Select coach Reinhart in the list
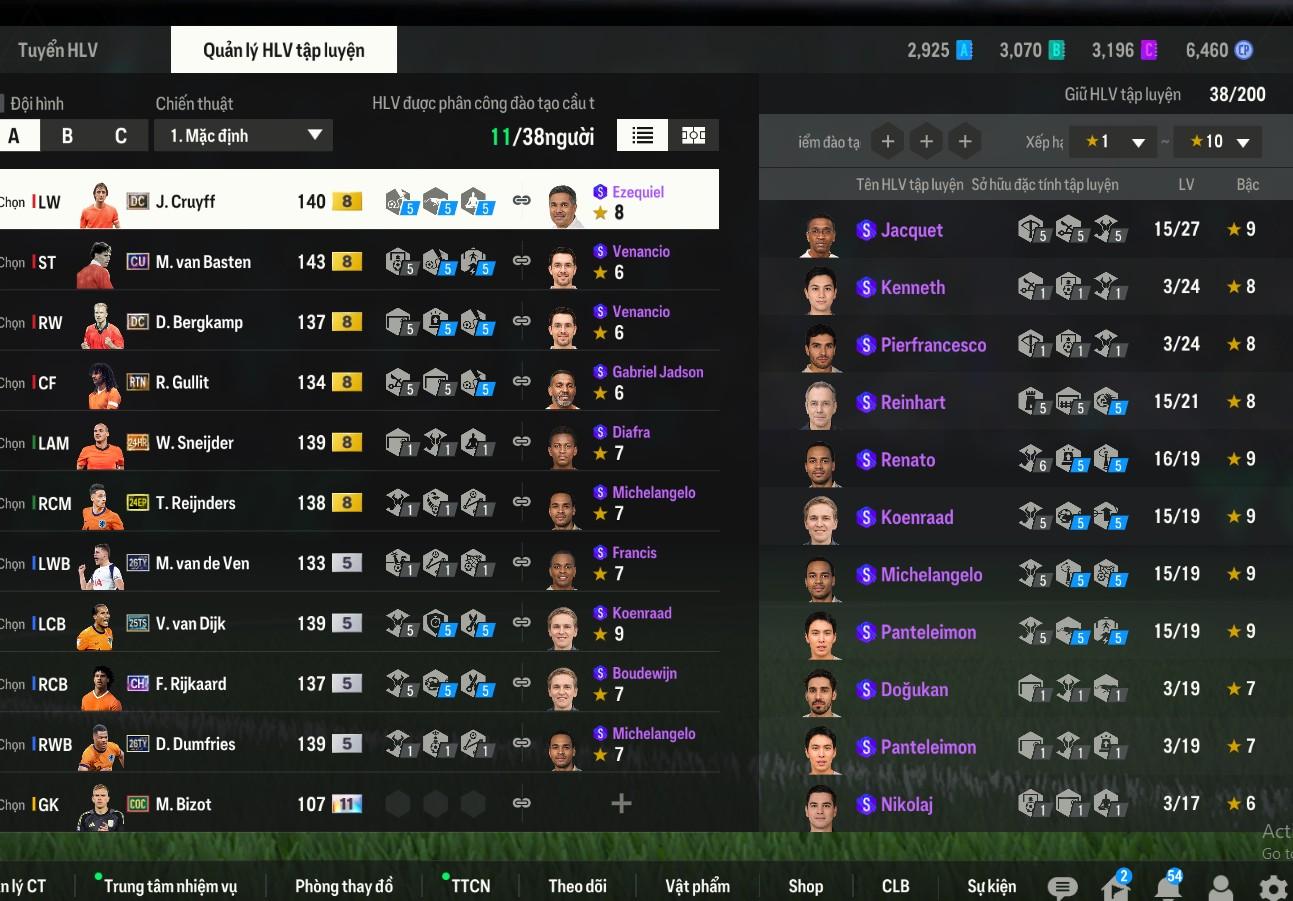1293x901 pixels. pyautogui.click(x=1026, y=402)
